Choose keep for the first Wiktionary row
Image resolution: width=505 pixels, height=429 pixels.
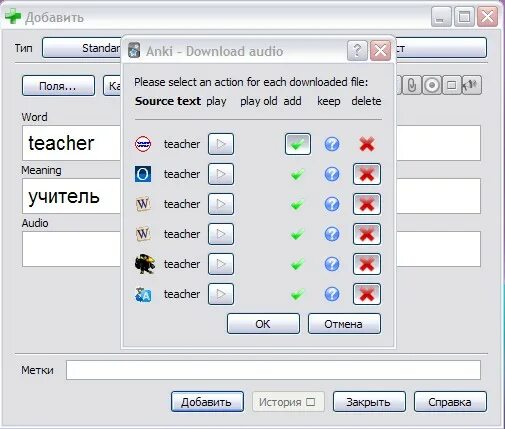(x=332, y=204)
